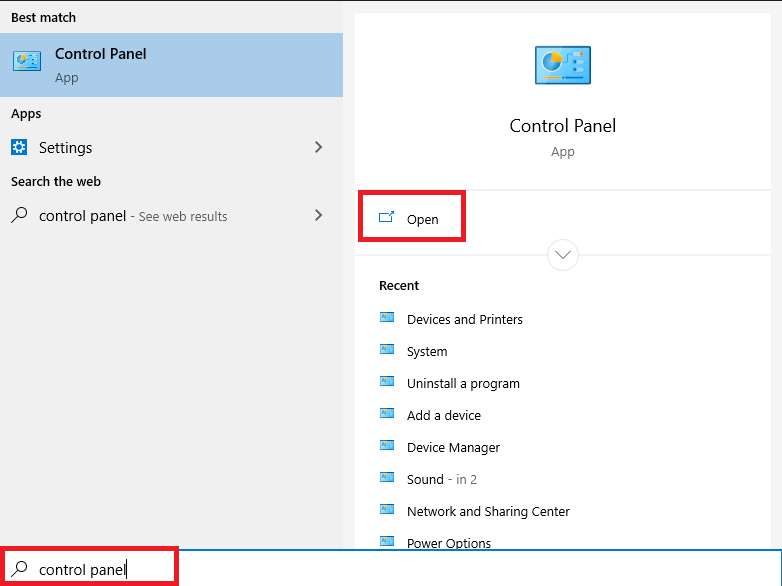This screenshot has width=782, height=586.
Task: Select the Control Panel best match result
Action: [171, 65]
